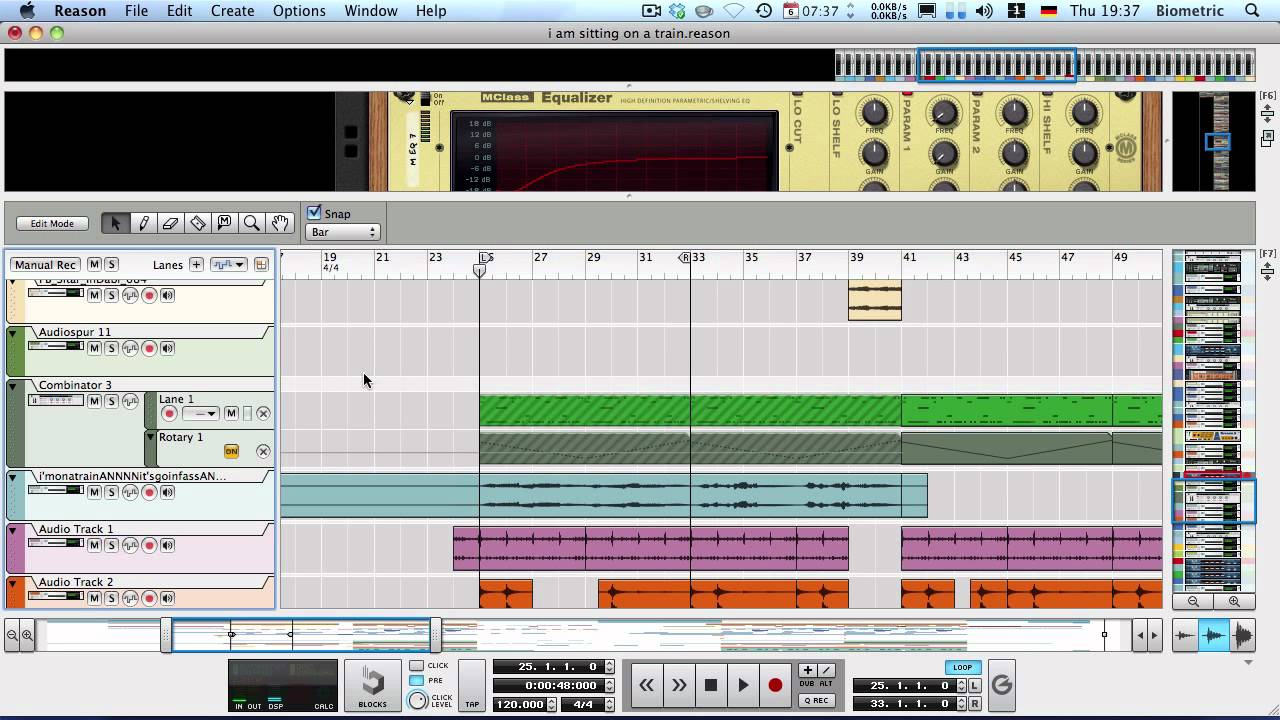Collapse the i'monatrain audio track

[13, 477]
